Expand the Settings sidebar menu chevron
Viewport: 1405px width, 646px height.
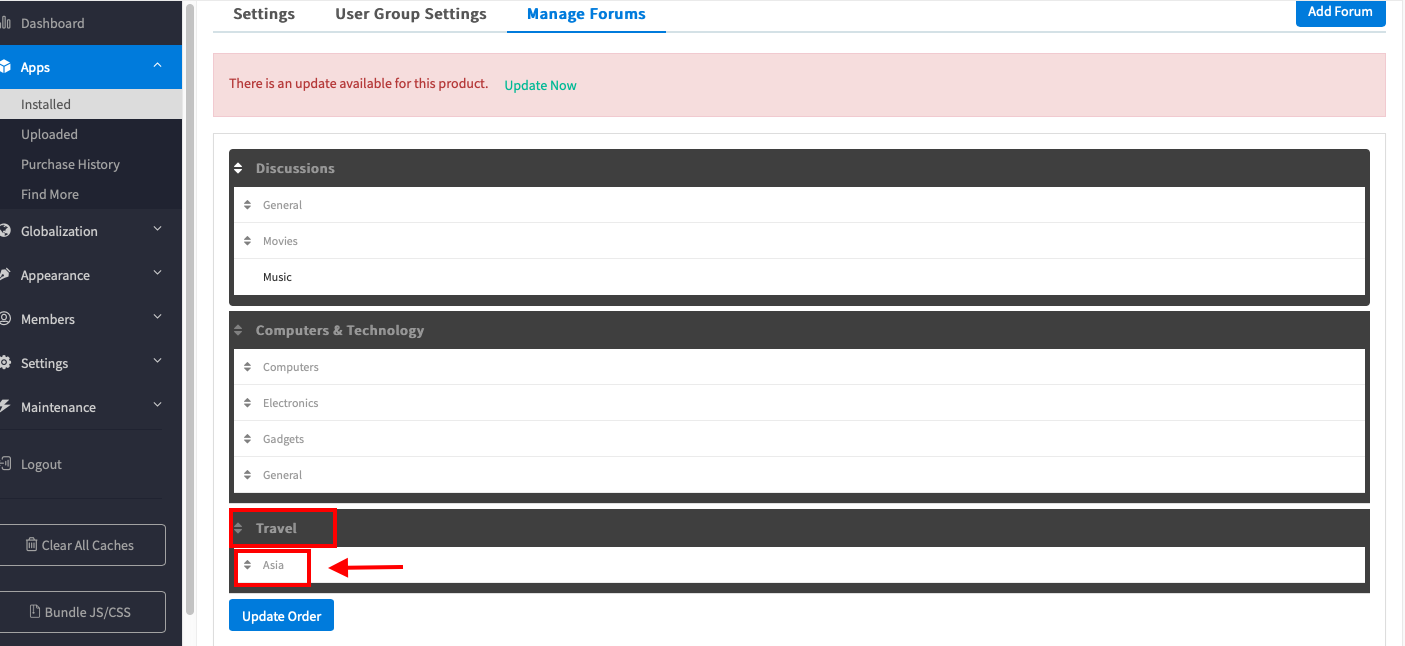coord(157,362)
